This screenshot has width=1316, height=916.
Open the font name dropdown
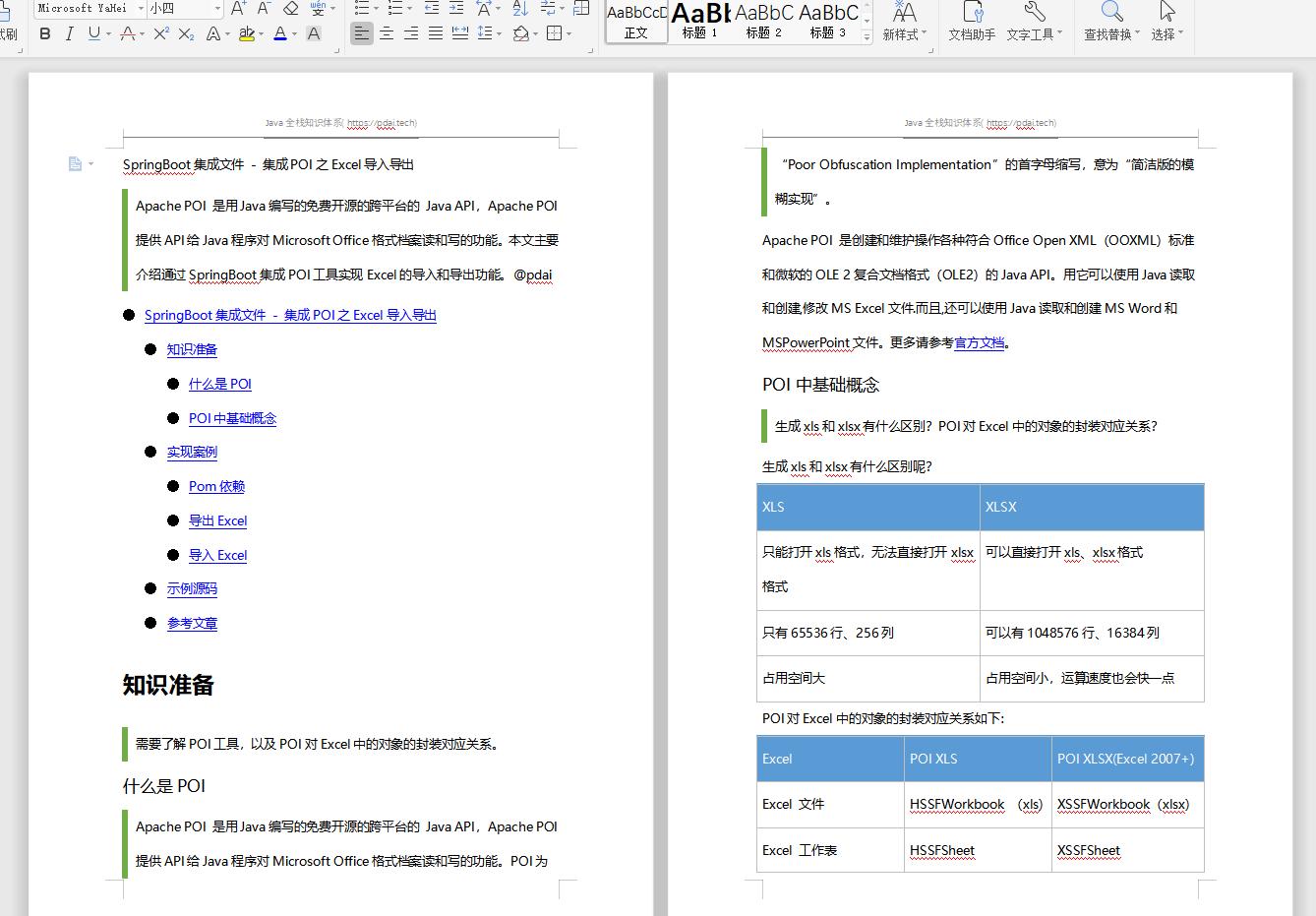click(x=141, y=8)
